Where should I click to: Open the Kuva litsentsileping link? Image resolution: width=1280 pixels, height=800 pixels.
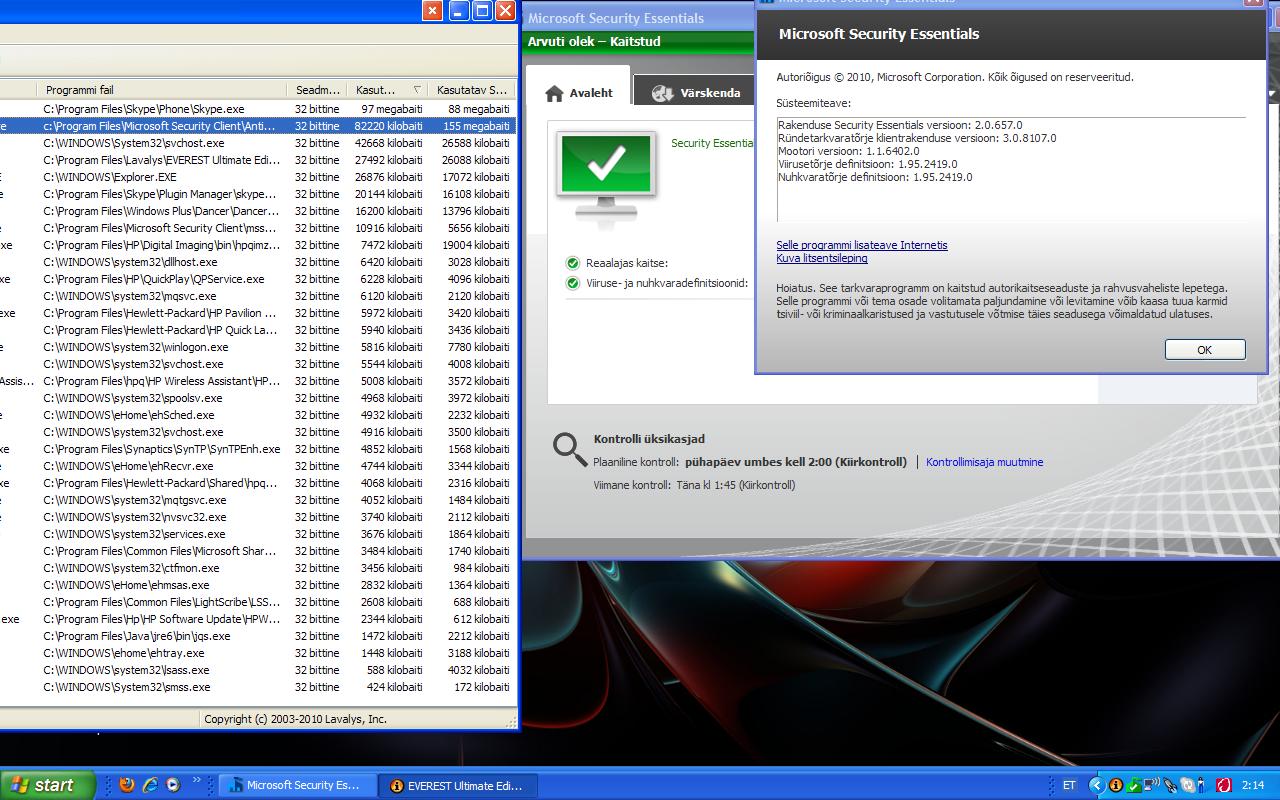822,258
